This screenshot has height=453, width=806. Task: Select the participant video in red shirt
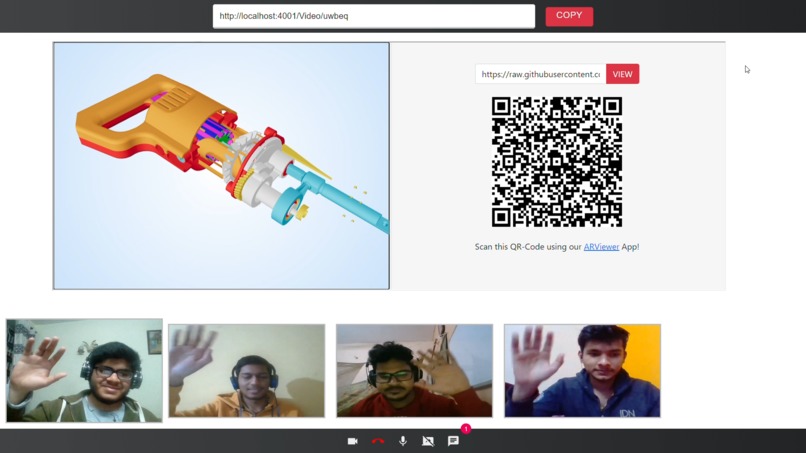click(414, 371)
